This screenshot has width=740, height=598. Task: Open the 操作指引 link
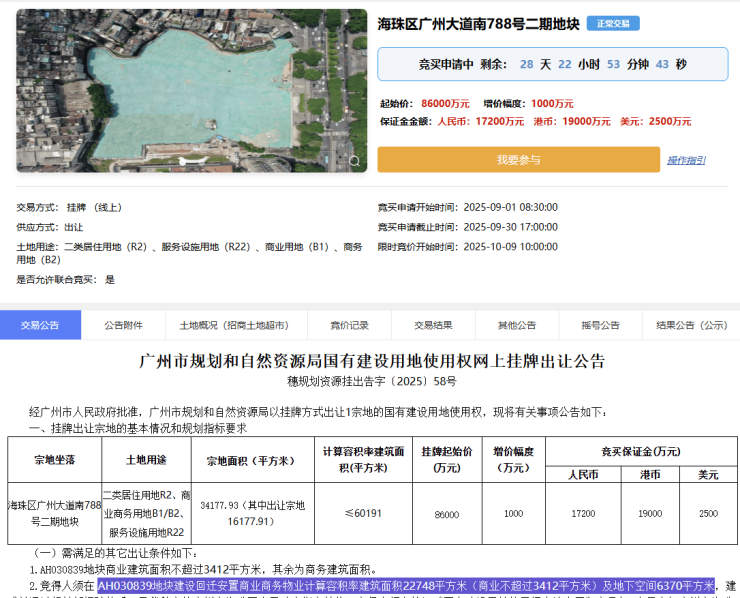pyautogui.click(x=686, y=160)
